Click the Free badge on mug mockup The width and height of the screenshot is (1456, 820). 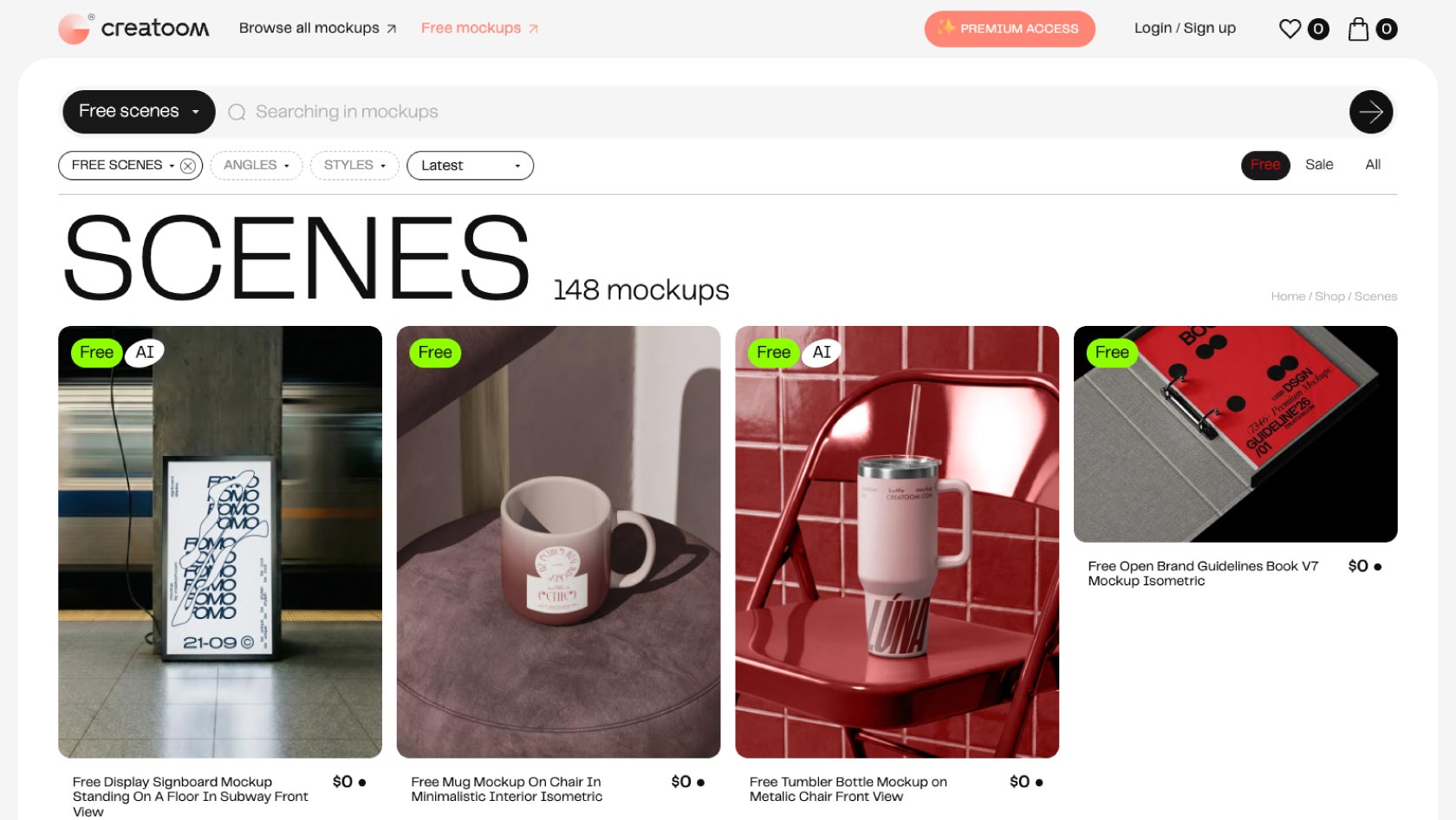point(435,353)
